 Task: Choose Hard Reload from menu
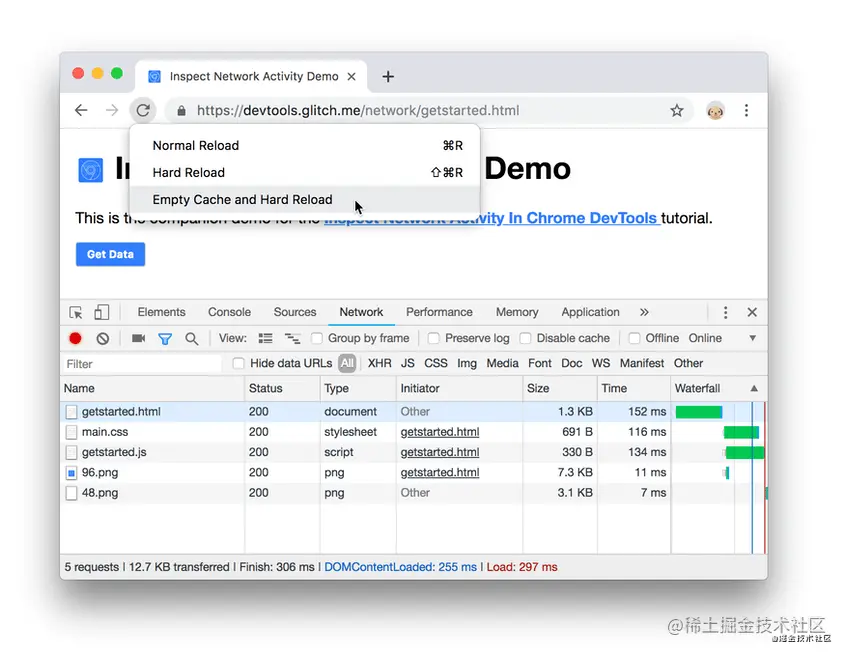coord(304,173)
